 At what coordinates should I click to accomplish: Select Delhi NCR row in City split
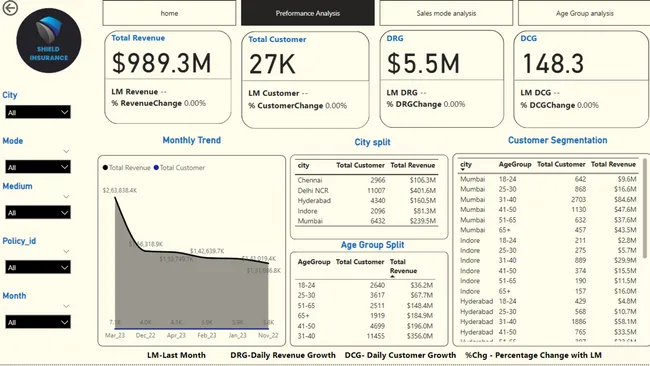pyautogui.click(x=366, y=191)
